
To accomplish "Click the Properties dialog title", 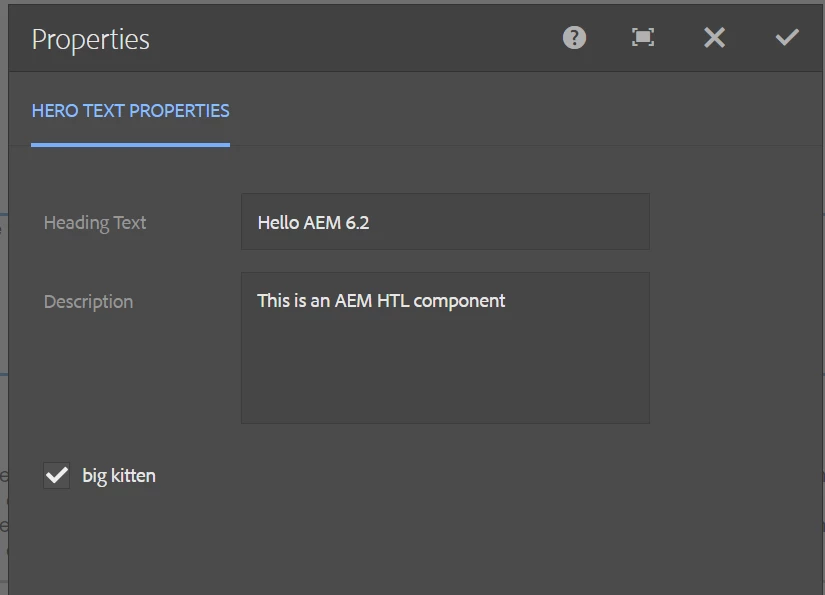I will tap(90, 40).
